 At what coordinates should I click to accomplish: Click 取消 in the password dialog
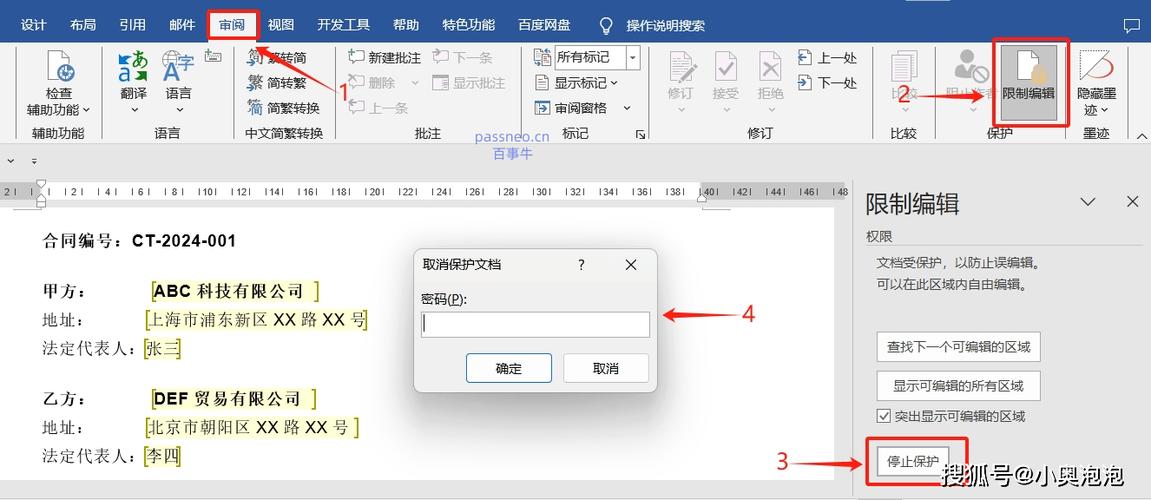click(606, 368)
